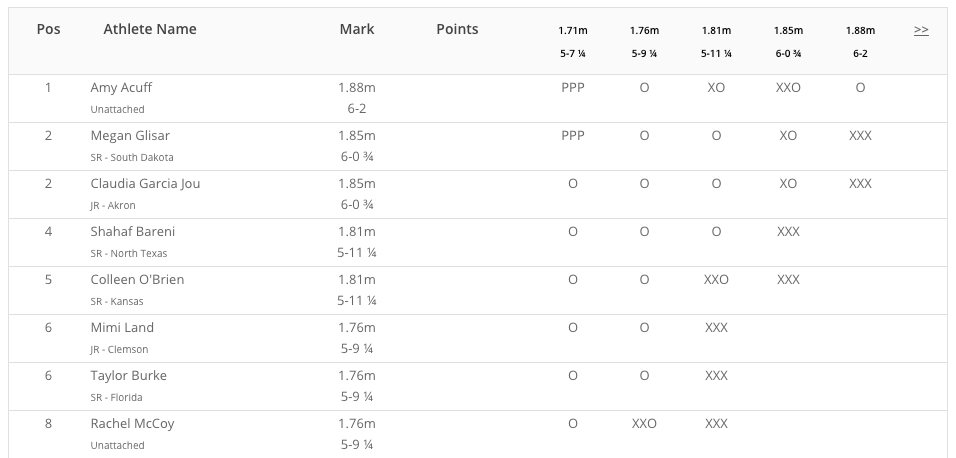Sort by the Pos column header

(x=48, y=29)
